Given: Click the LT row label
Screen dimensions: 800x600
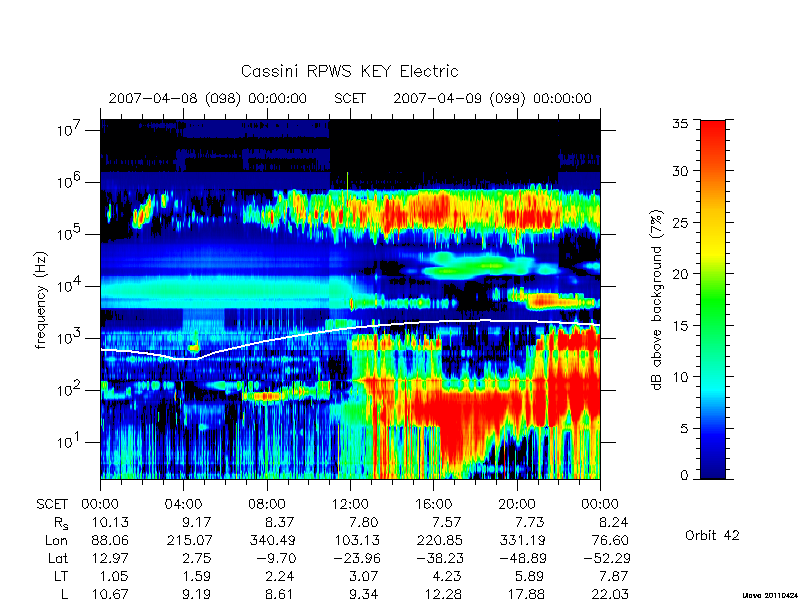Looking at the screenshot, I should point(60,577).
